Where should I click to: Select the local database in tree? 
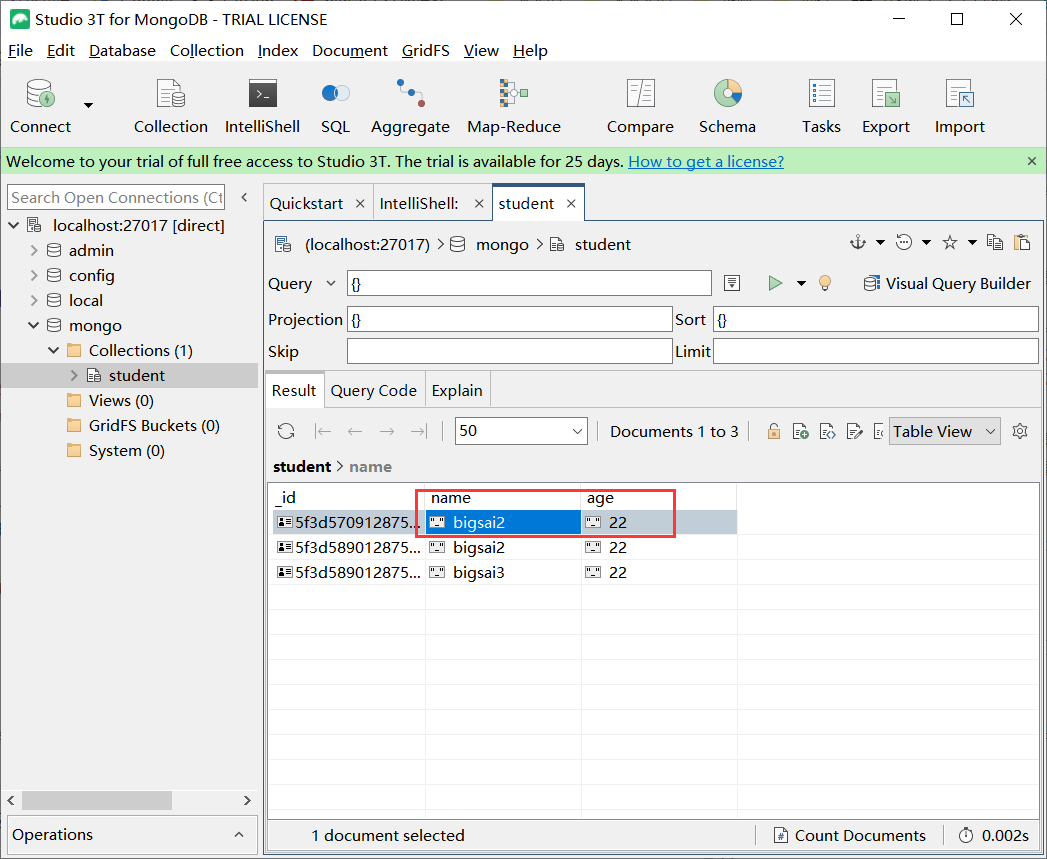(x=85, y=301)
